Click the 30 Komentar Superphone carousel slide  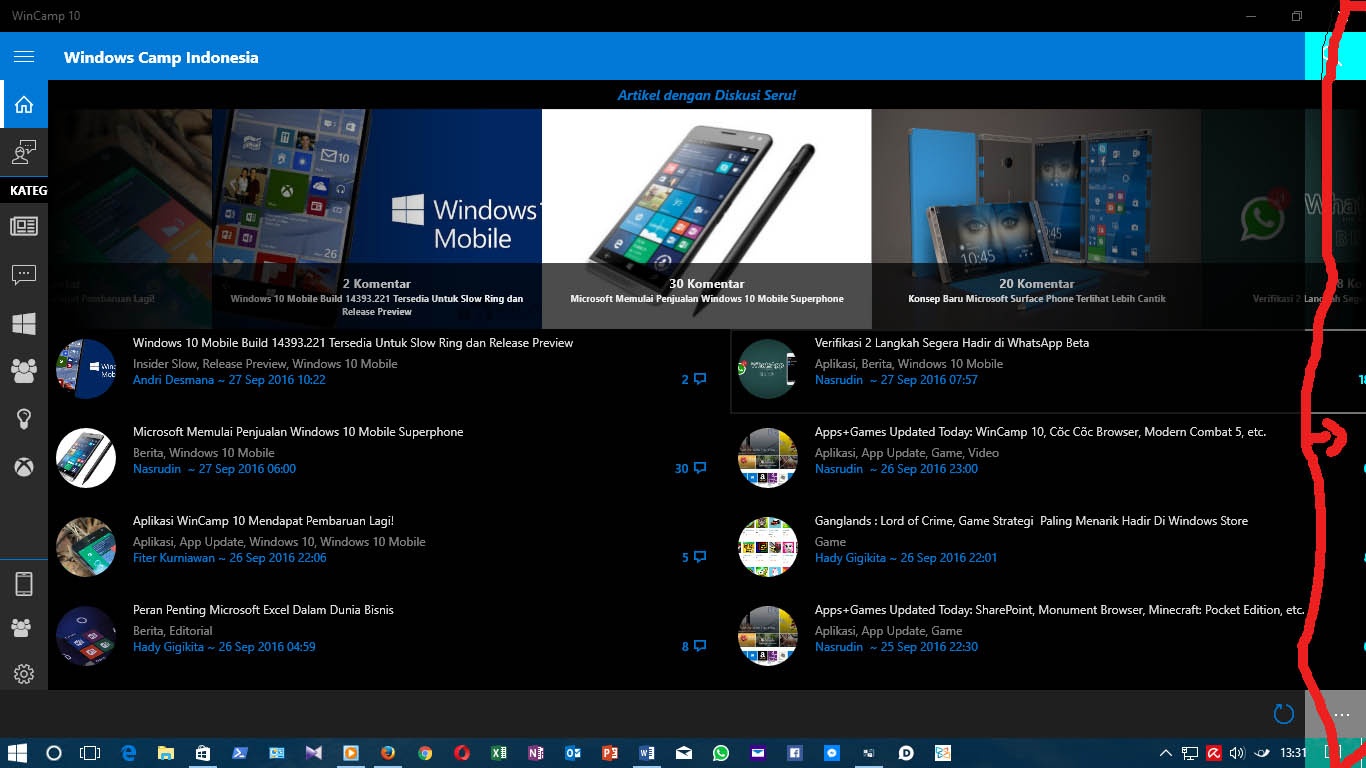tap(707, 219)
